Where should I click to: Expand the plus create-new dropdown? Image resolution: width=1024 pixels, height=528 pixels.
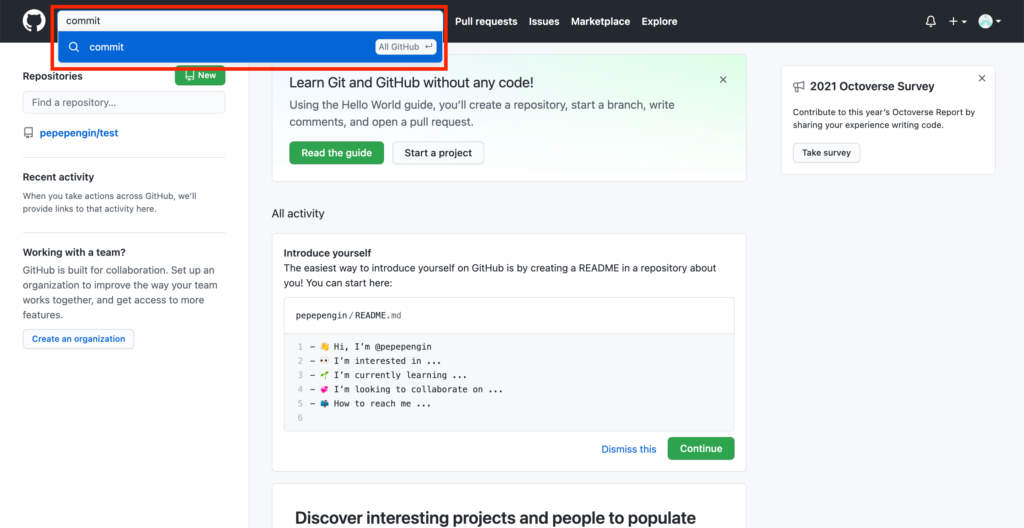tap(957, 22)
